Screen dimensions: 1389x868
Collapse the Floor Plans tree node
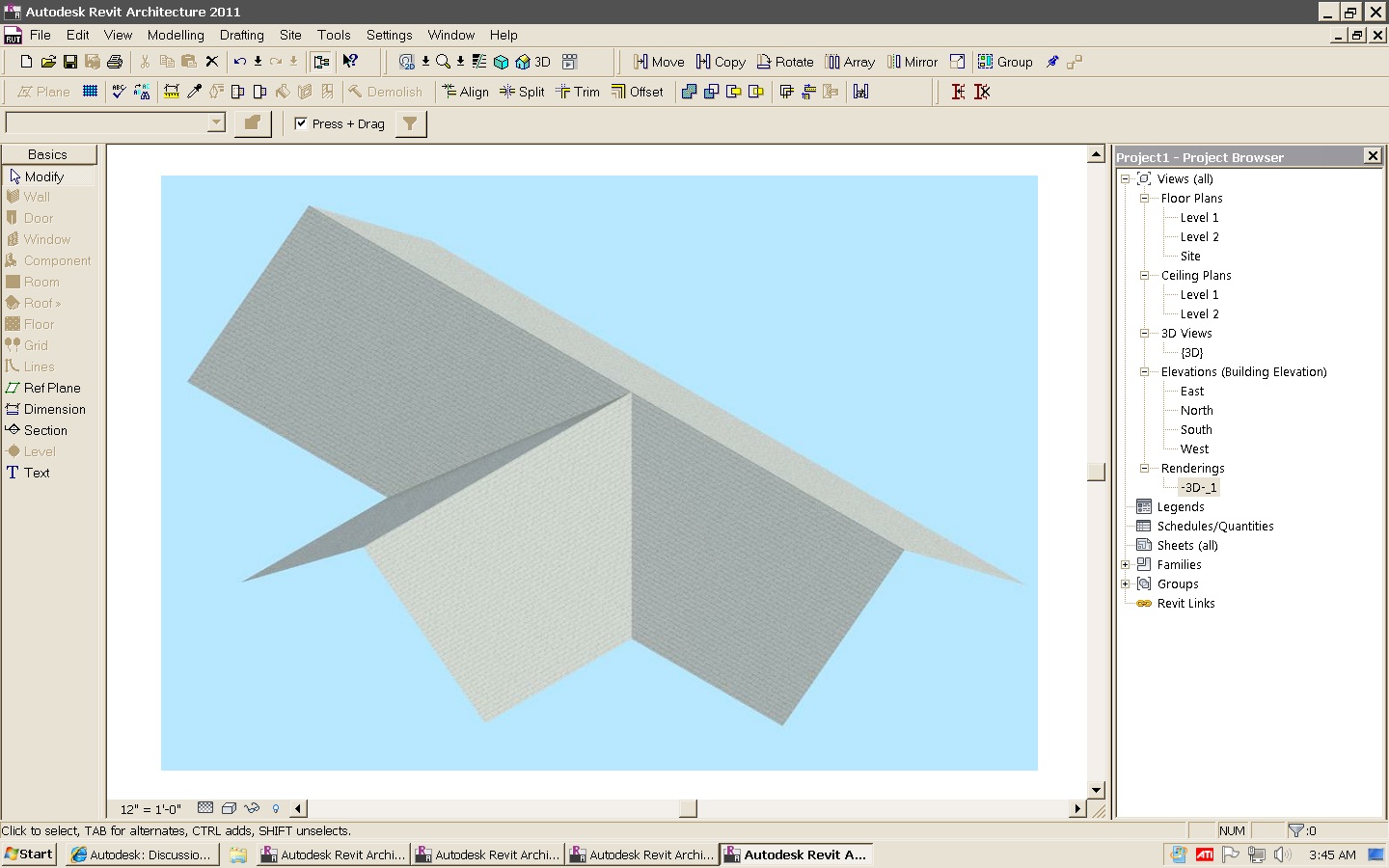(x=1144, y=198)
